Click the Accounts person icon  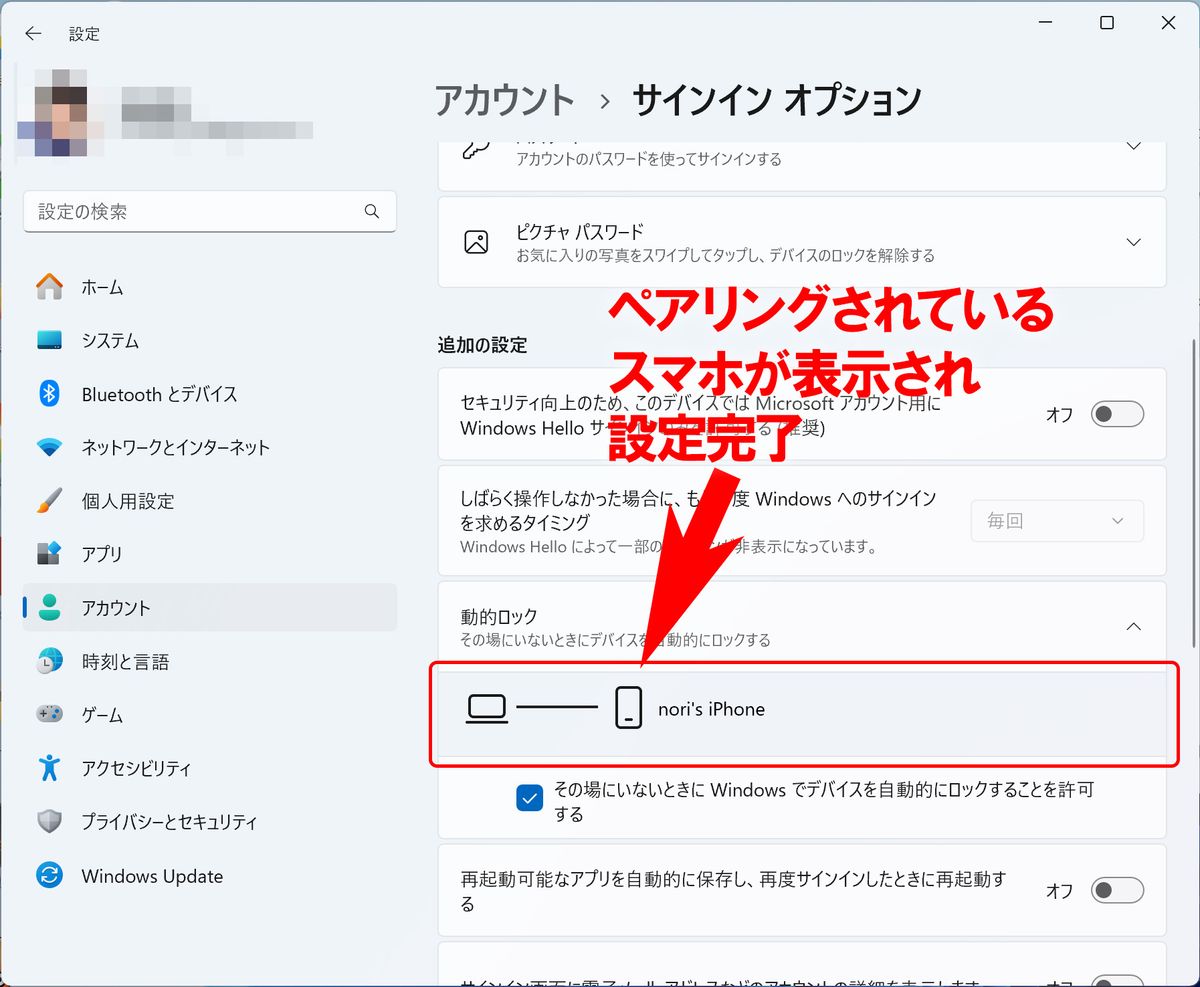coord(49,608)
